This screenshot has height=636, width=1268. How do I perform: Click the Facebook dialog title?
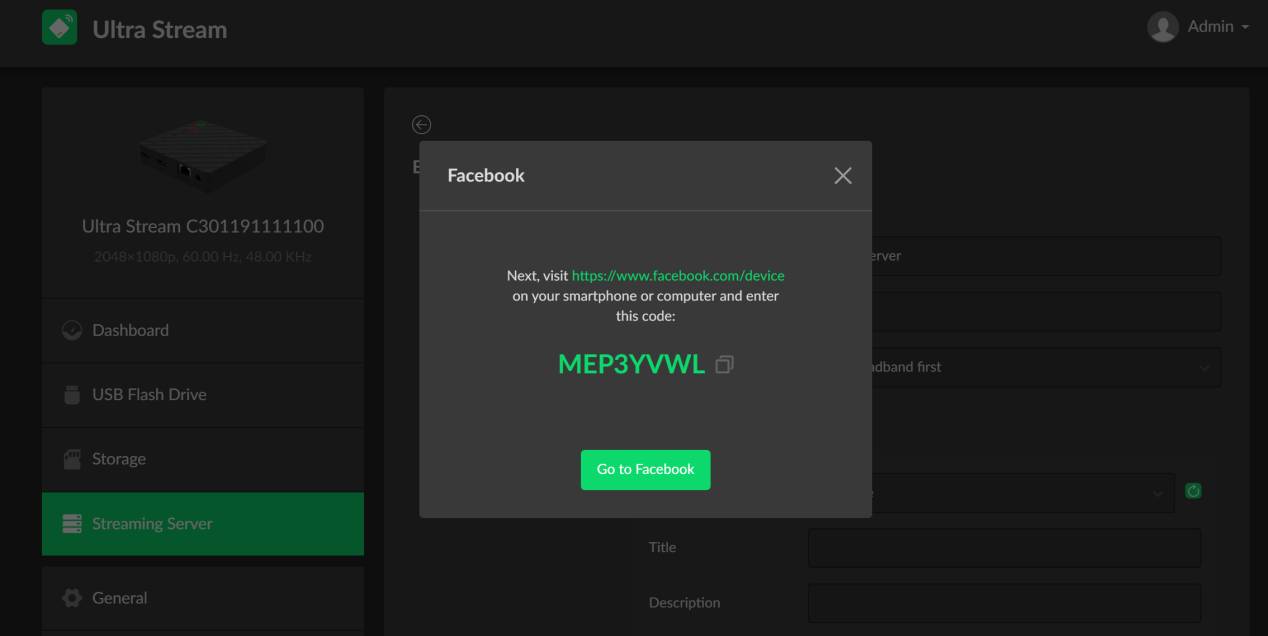[x=486, y=176]
